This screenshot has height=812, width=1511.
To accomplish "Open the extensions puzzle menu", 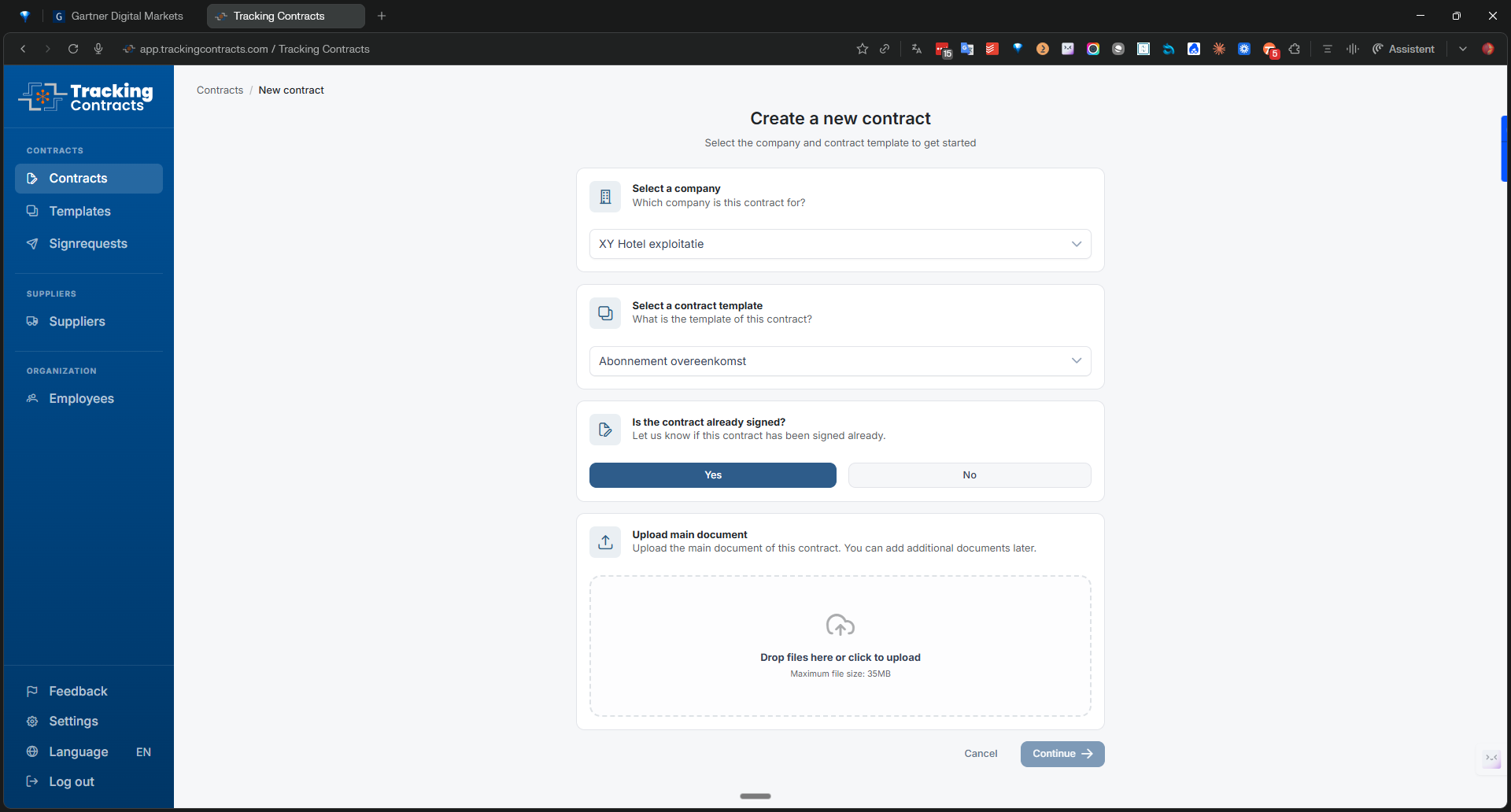I will [x=1295, y=49].
